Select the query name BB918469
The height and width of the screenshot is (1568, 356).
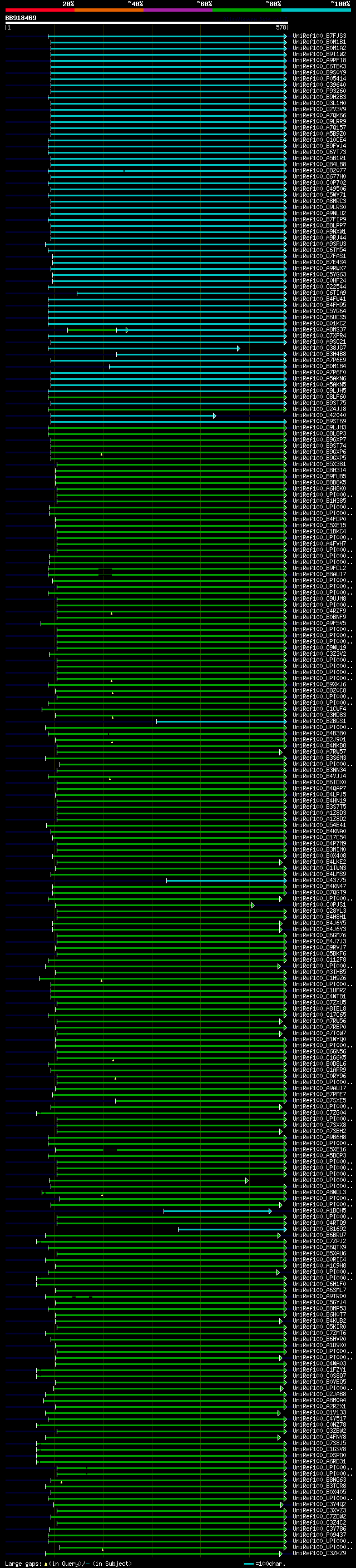pyautogui.click(x=21, y=18)
